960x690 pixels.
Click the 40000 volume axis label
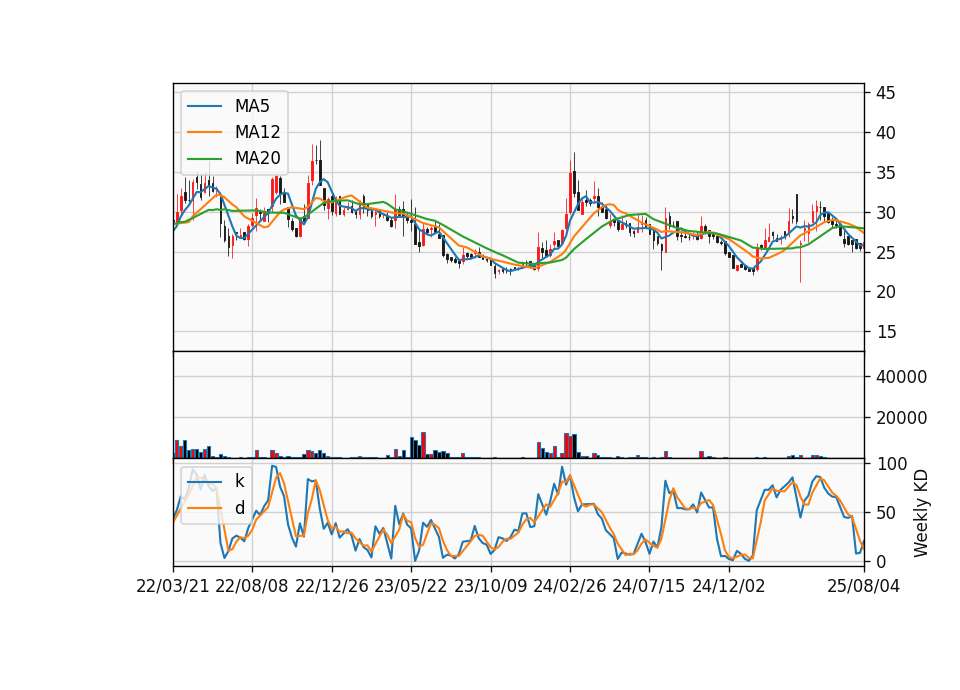[x=901, y=377]
